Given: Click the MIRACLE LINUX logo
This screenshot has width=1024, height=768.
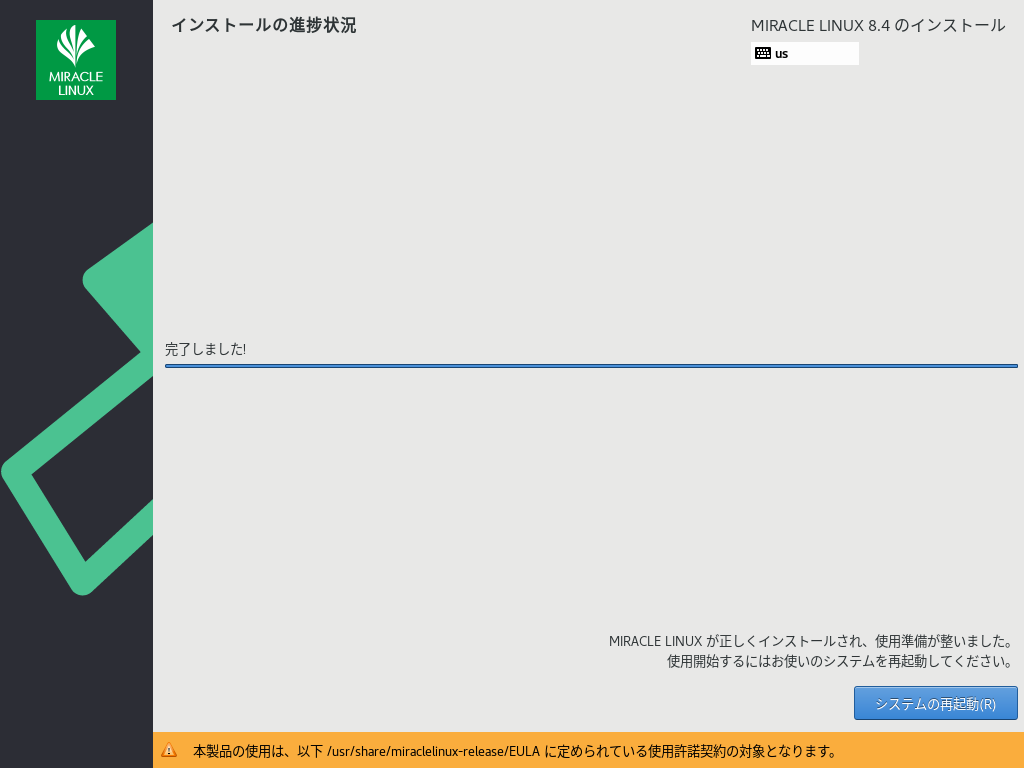Looking at the screenshot, I should (76, 60).
